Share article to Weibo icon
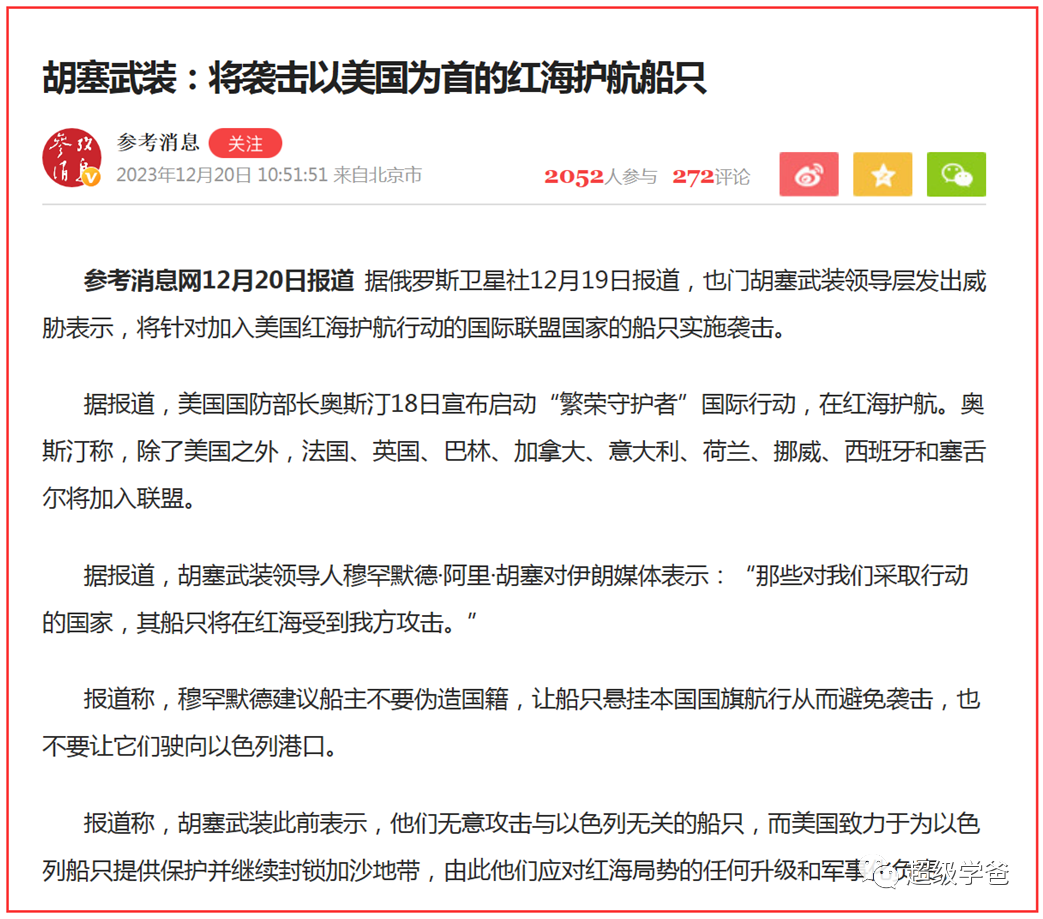The image size is (1043, 919). (809, 174)
